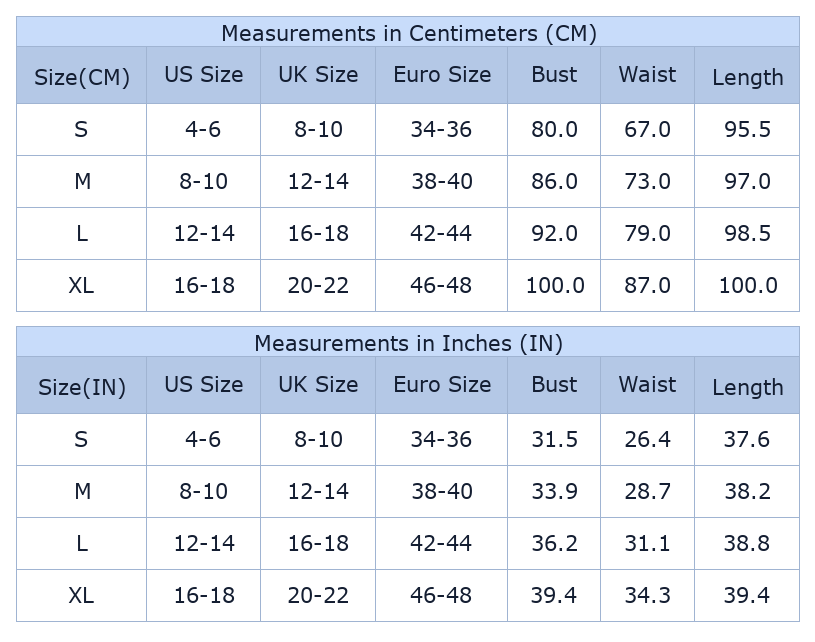Select the 95.5 length cell
Image resolution: width=815 pixels, height=642 pixels.
point(747,130)
